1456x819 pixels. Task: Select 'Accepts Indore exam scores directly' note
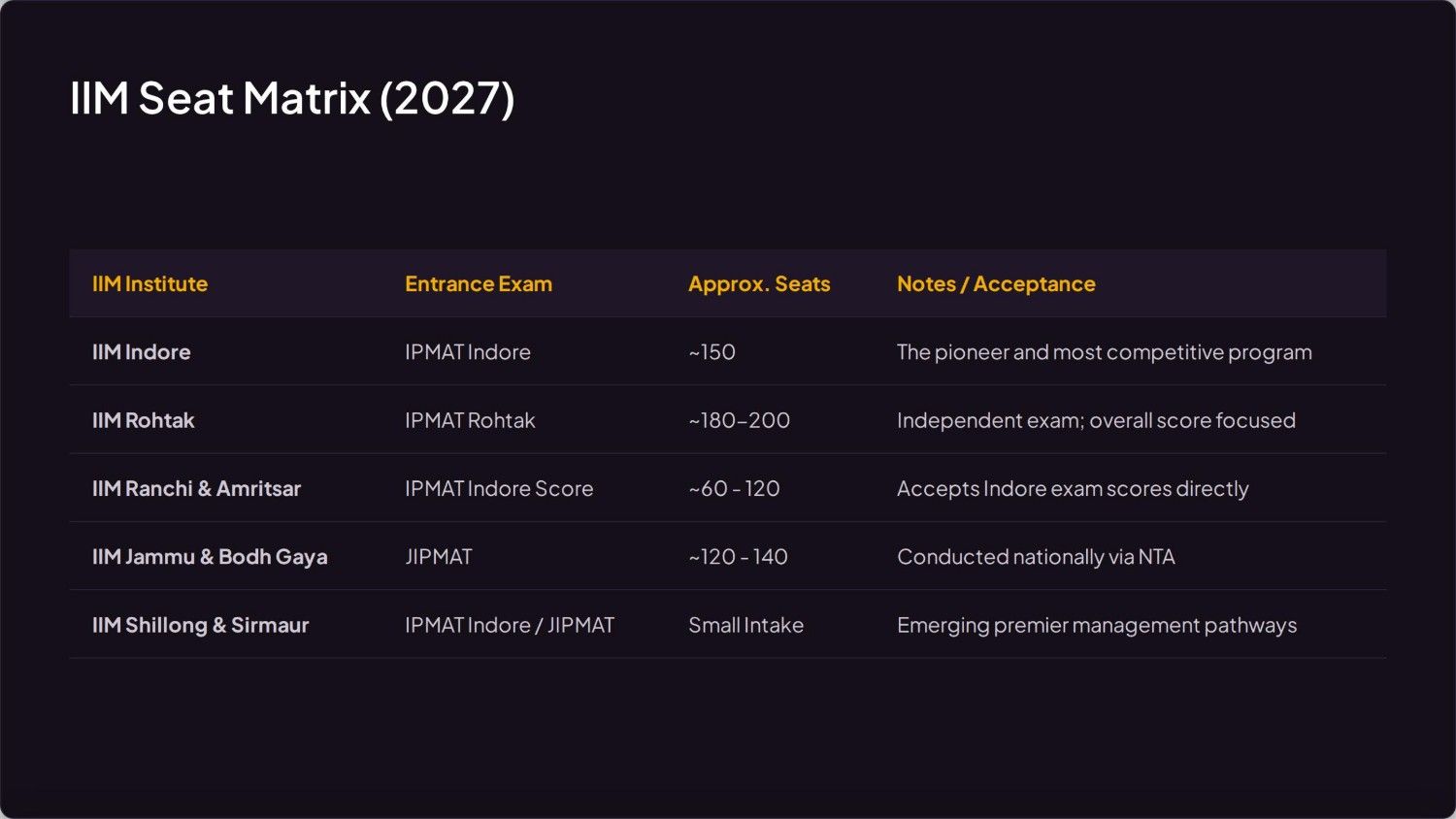pos(1073,488)
